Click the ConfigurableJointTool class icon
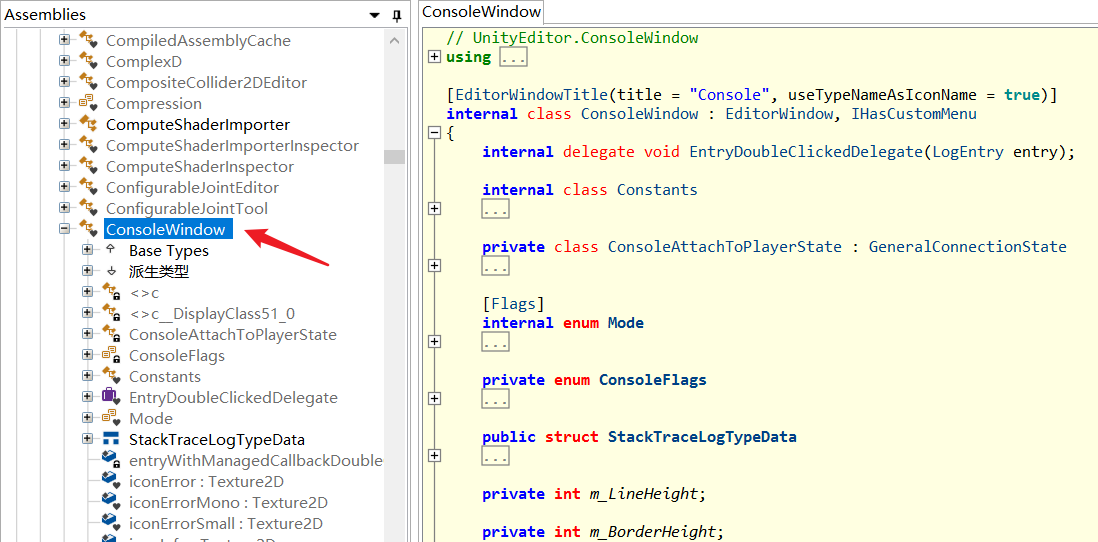The image size is (1098, 542). 88,208
